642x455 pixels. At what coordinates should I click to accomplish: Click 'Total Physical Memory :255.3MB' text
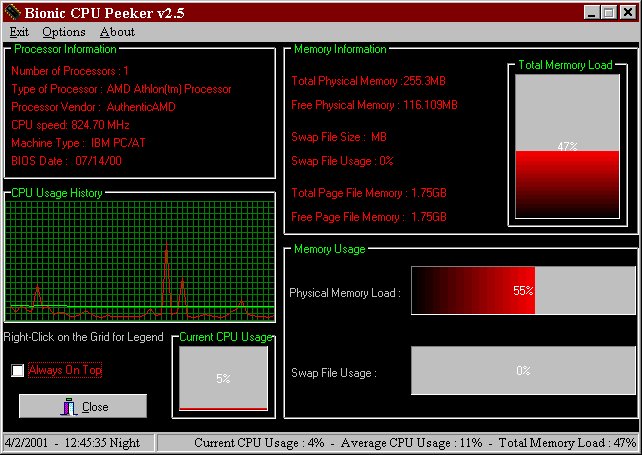368,81
